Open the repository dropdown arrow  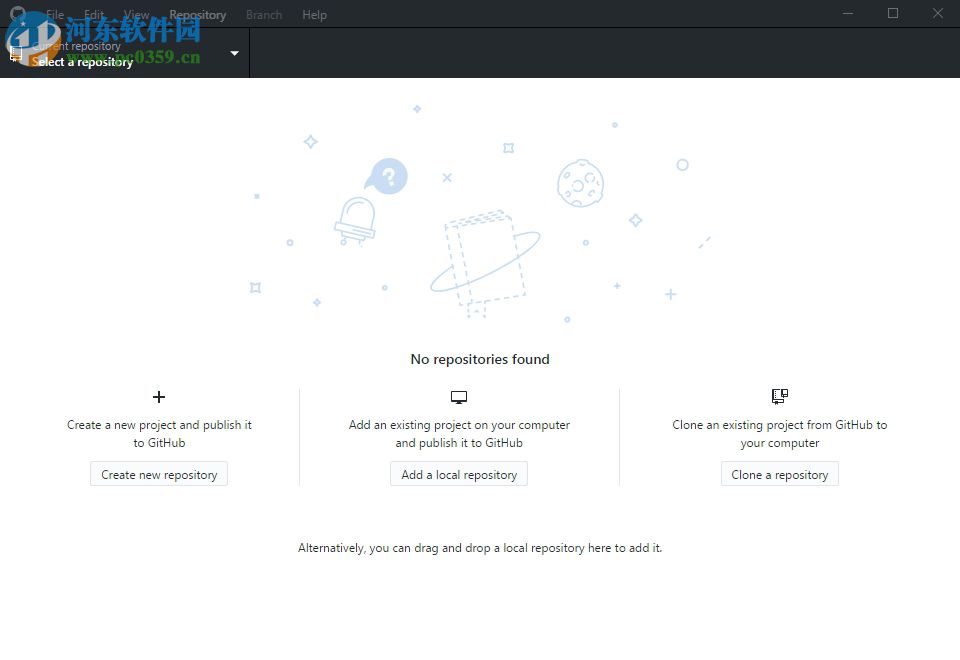tap(234, 53)
